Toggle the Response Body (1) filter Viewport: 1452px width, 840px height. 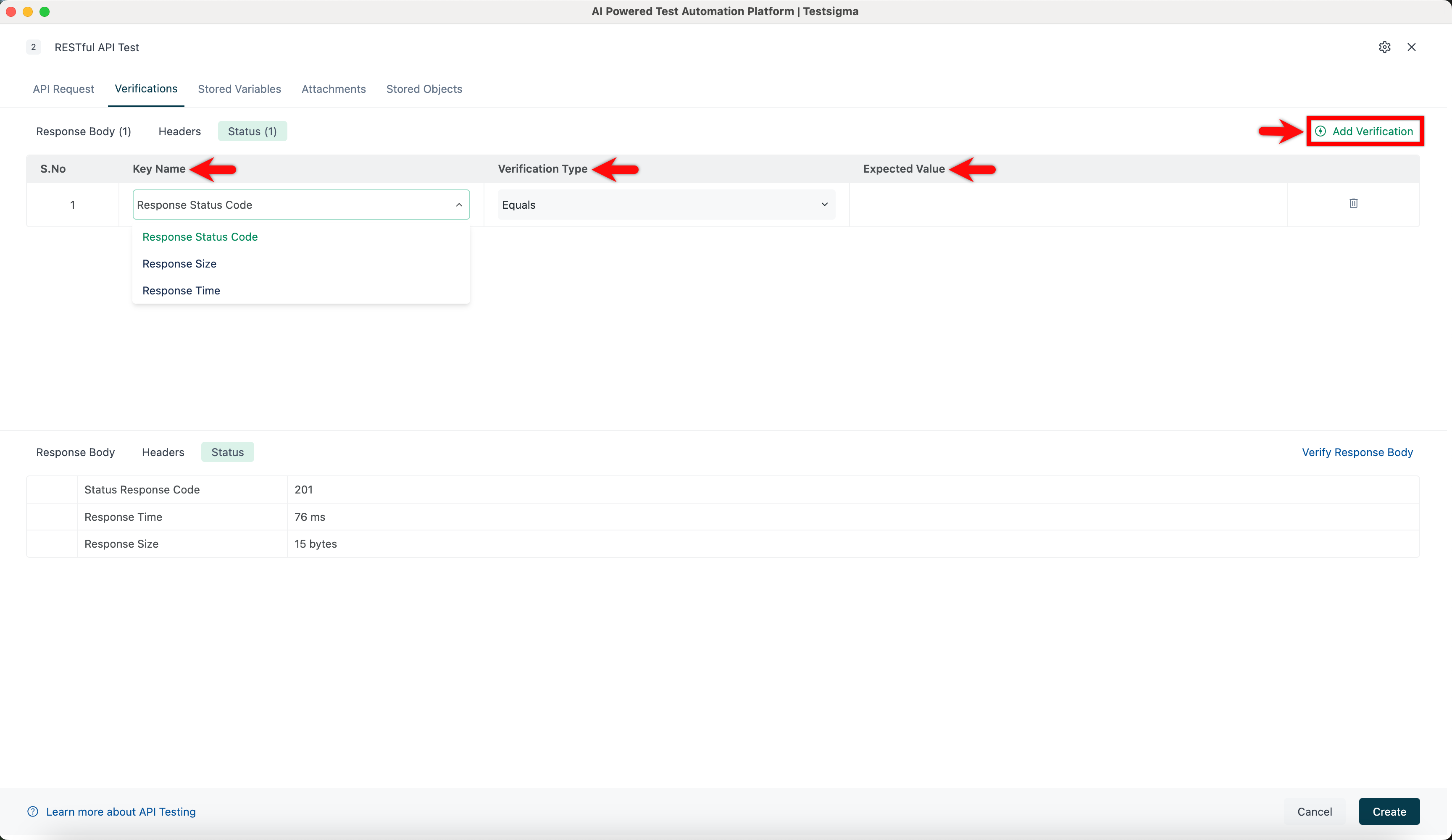coord(83,131)
